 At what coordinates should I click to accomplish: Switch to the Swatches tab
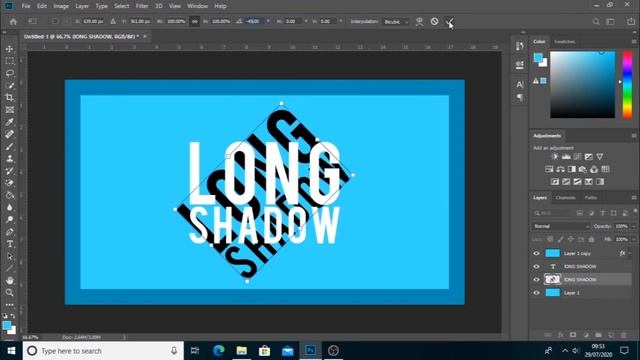[x=564, y=42]
